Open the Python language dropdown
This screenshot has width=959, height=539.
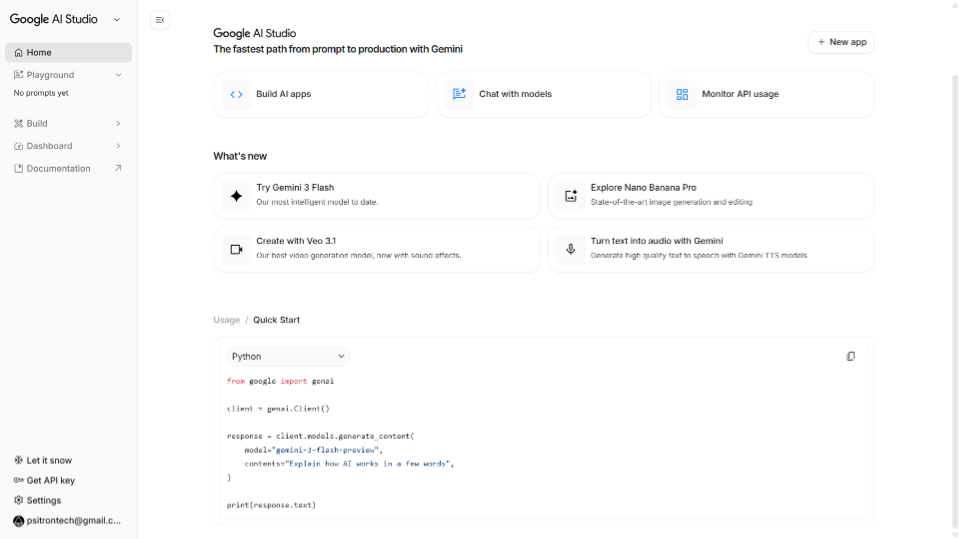pyautogui.click(x=287, y=356)
